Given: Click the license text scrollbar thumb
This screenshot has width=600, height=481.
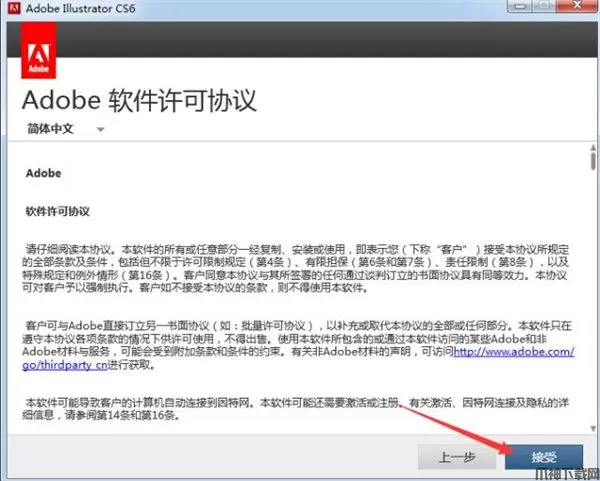Looking at the screenshot, I should [x=593, y=161].
